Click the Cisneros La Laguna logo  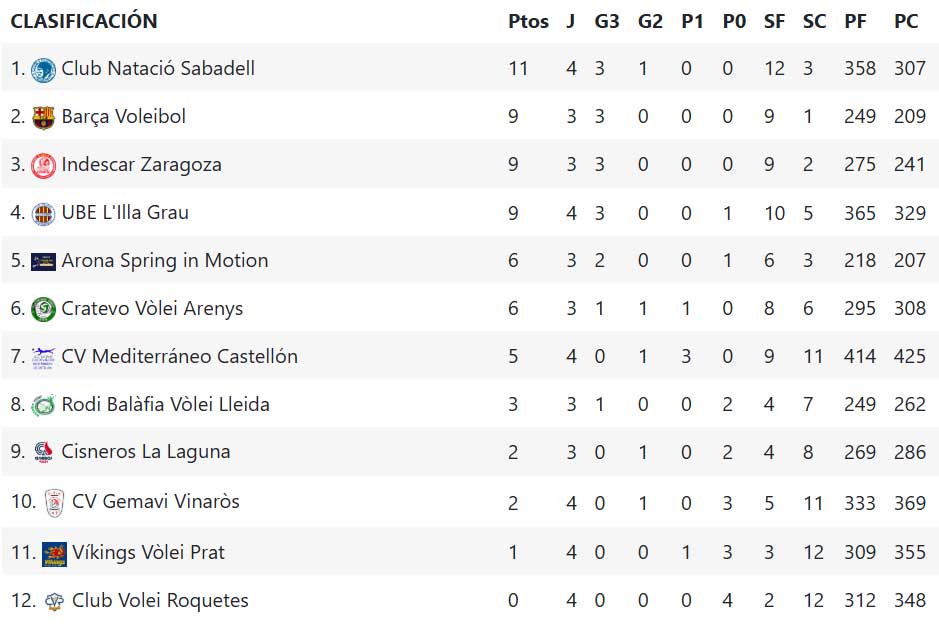43,453
